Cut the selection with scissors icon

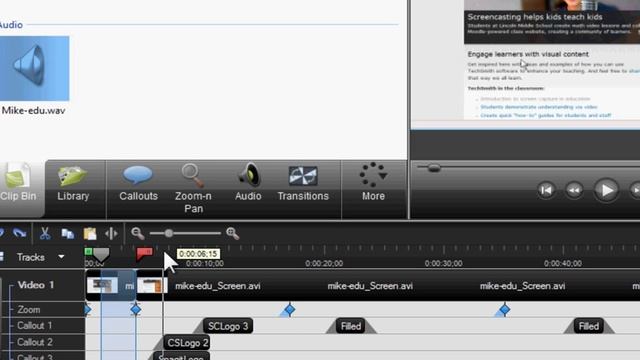click(x=45, y=233)
